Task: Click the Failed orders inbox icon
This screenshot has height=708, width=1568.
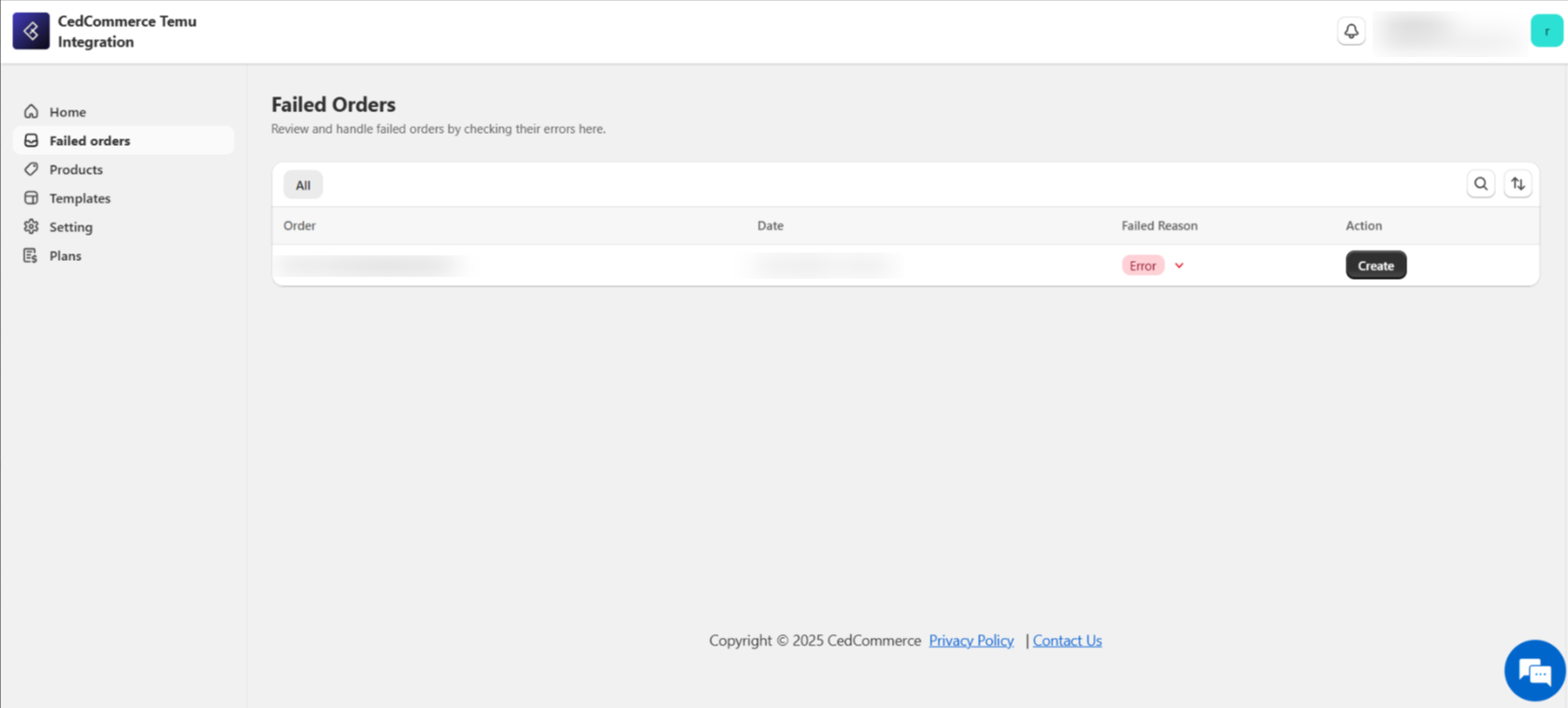Action: tap(31, 140)
